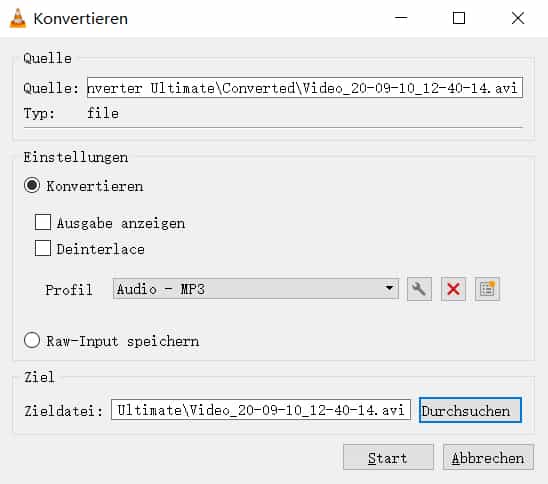Click the 'file' type value text
The width and height of the screenshot is (548, 484).
(x=103, y=113)
